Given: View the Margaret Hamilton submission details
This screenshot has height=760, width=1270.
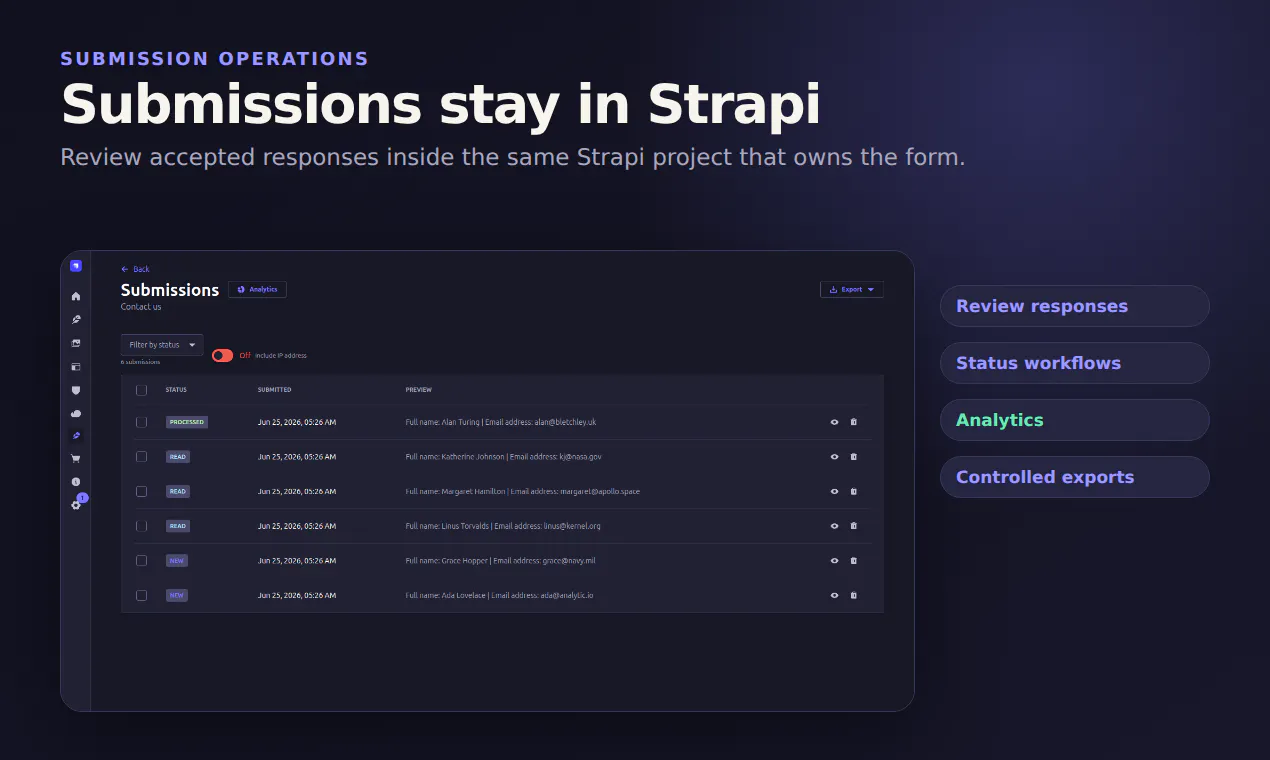Looking at the screenshot, I should [x=834, y=491].
